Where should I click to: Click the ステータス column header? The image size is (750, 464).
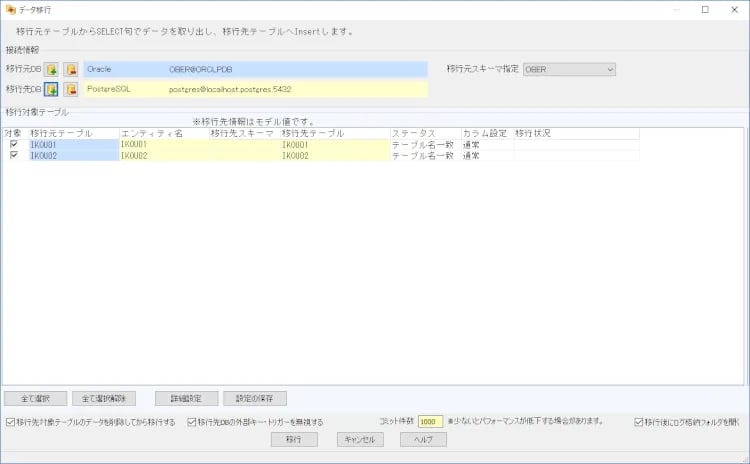coord(424,133)
